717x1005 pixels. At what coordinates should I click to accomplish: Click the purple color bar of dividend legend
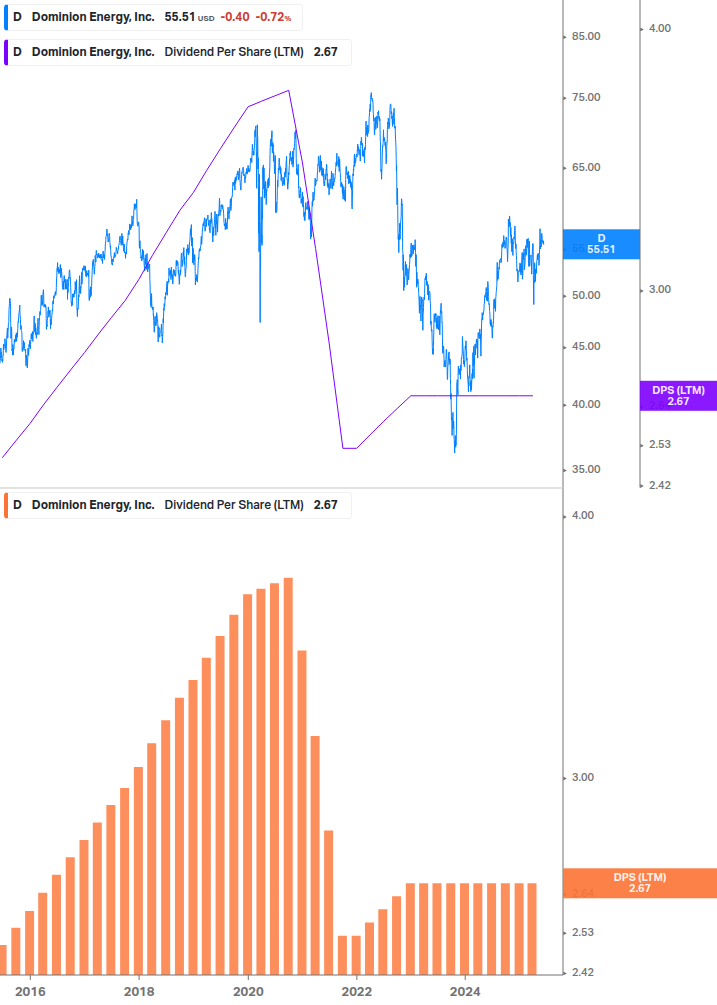(6, 53)
